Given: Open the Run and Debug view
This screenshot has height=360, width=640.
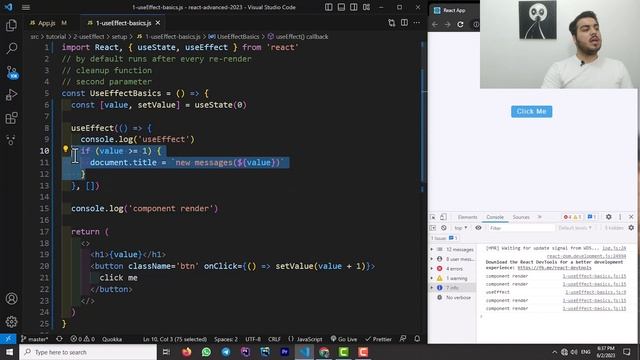Looking at the screenshot, I should (11, 95).
